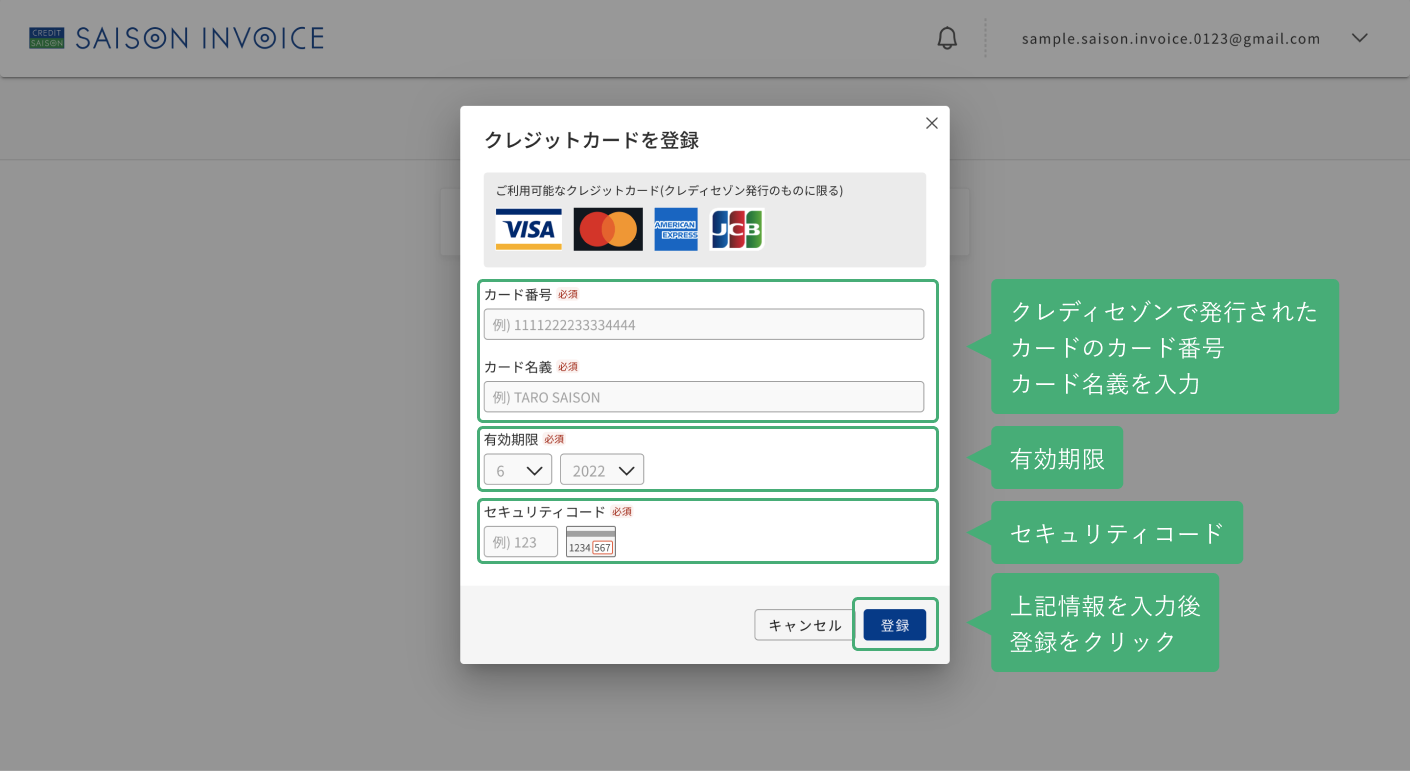The height and width of the screenshot is (771, 1410).
Task: Click the security code card illustration
Action: point(591,541)
